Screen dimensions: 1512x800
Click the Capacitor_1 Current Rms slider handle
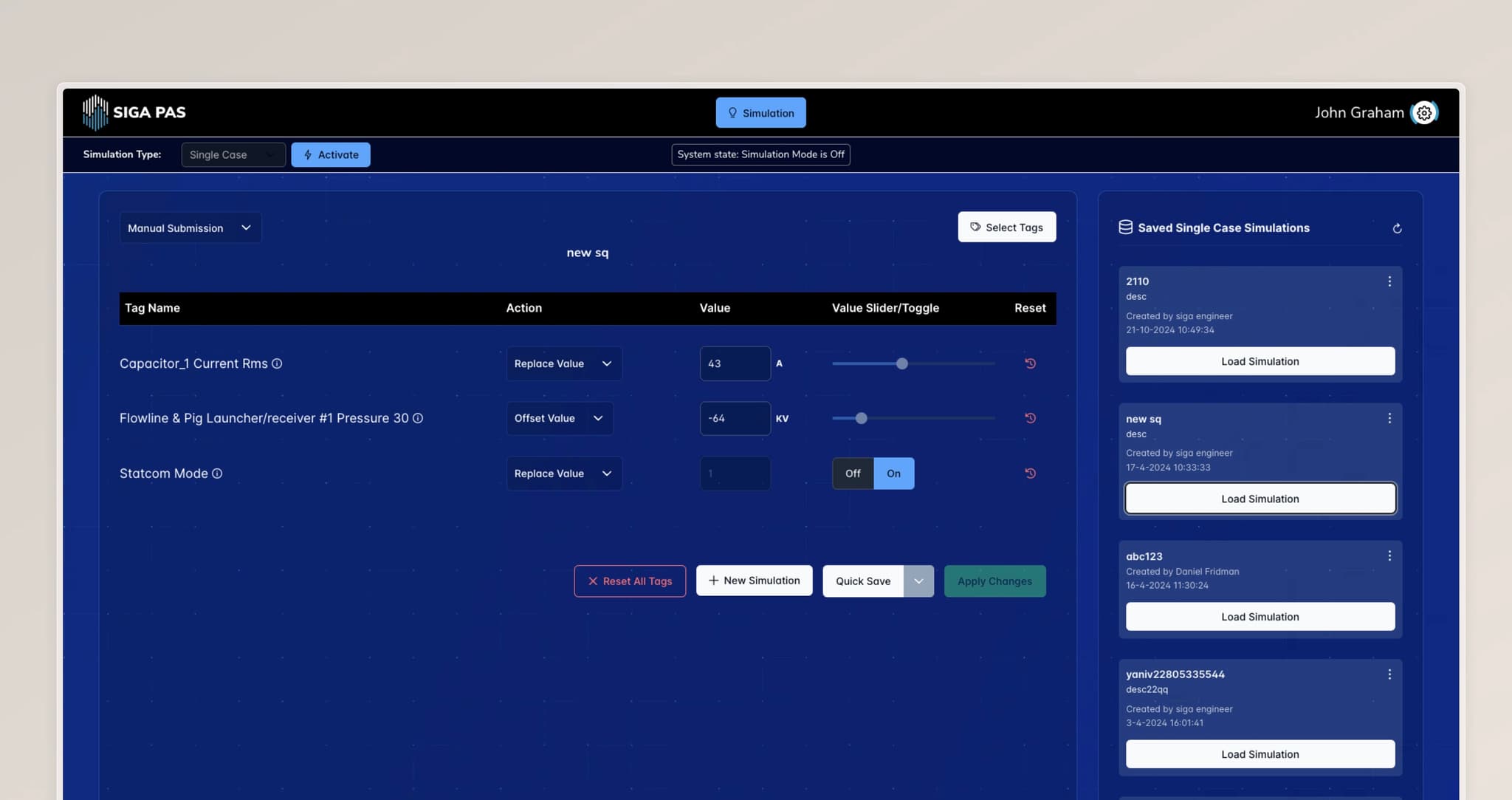[x=901, y=363]
